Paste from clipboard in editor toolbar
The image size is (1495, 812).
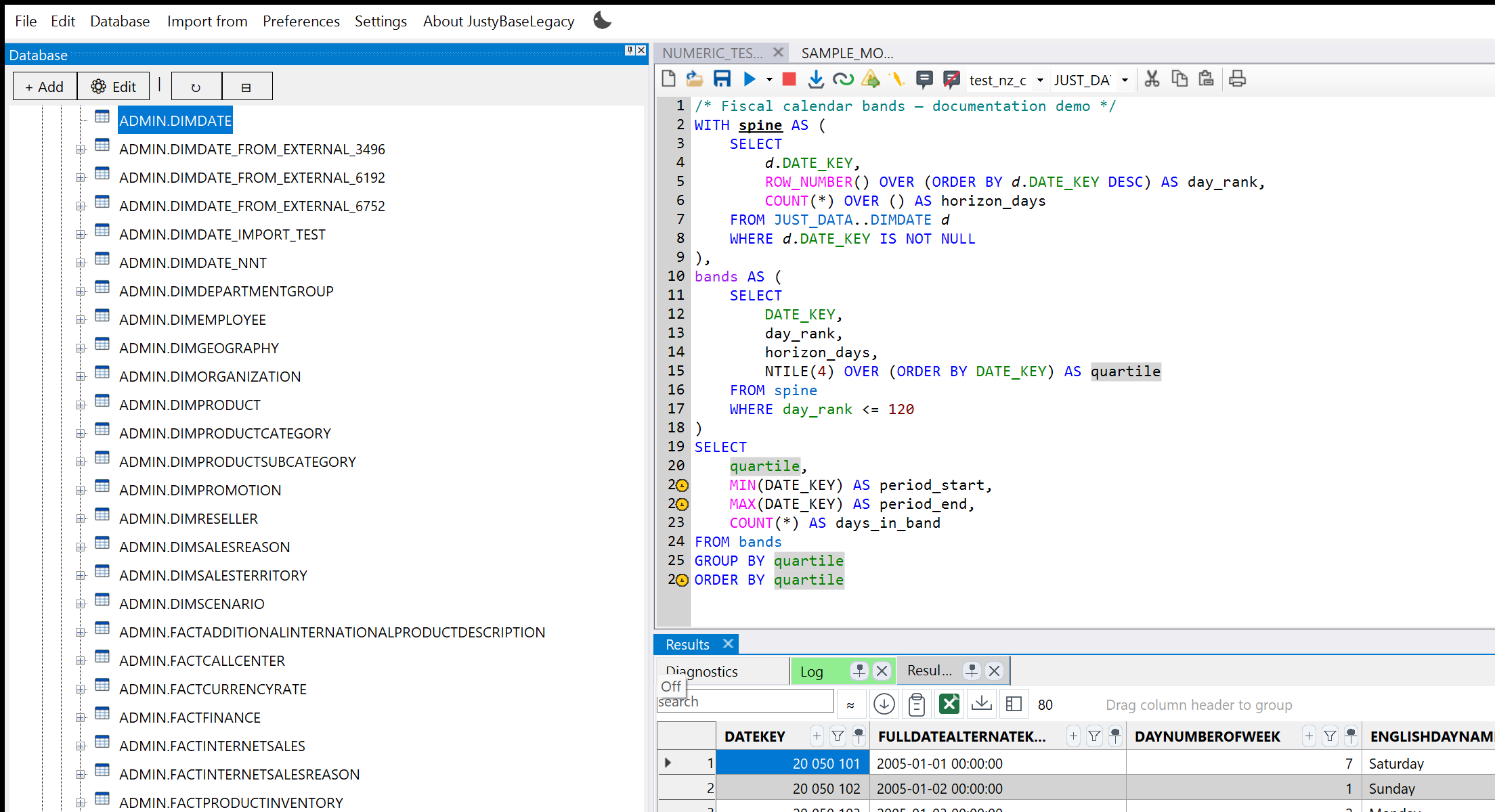point(1206,79)
